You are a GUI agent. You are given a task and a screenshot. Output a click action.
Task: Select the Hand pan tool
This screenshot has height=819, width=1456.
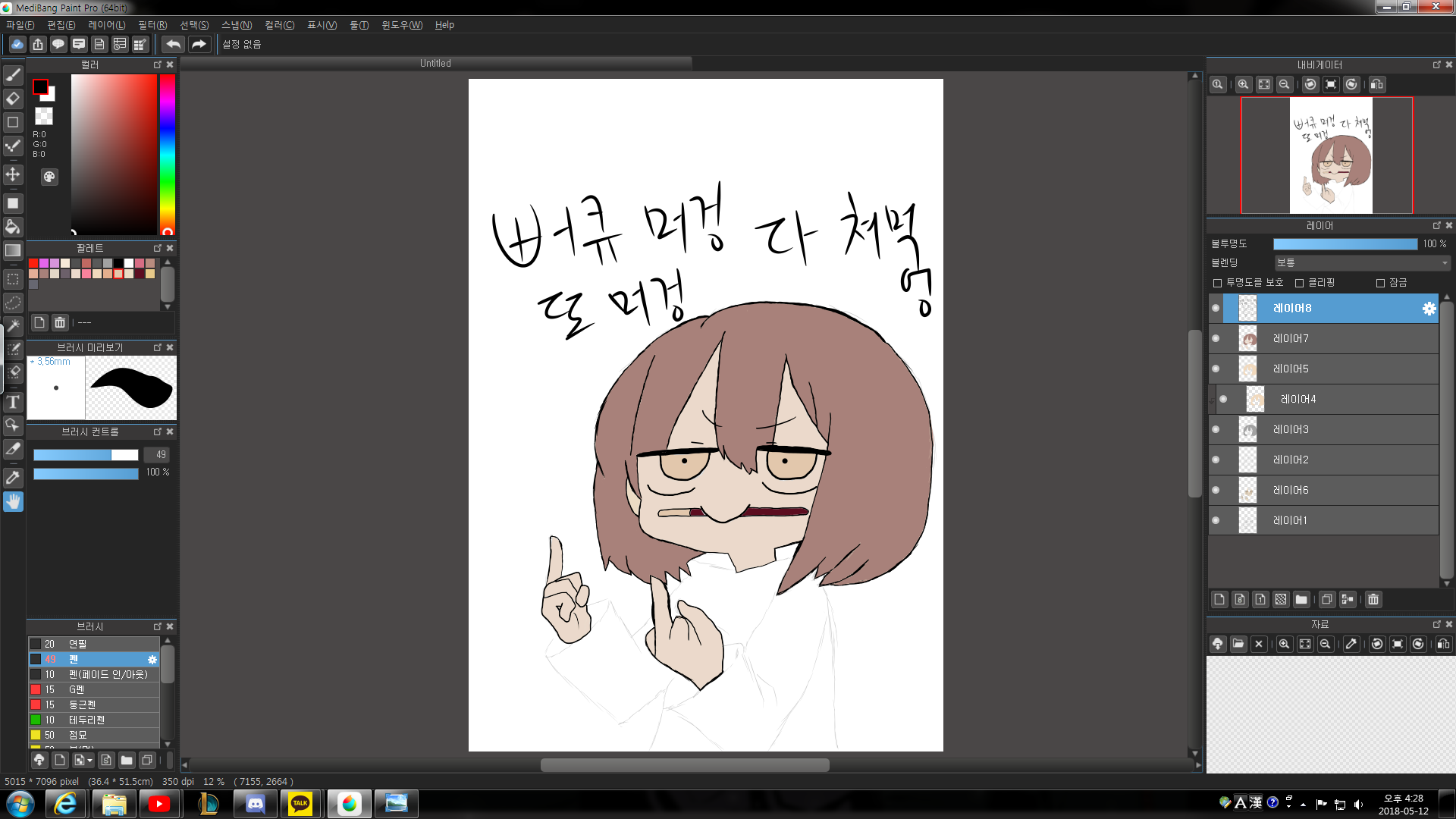(x=13, y=501)
